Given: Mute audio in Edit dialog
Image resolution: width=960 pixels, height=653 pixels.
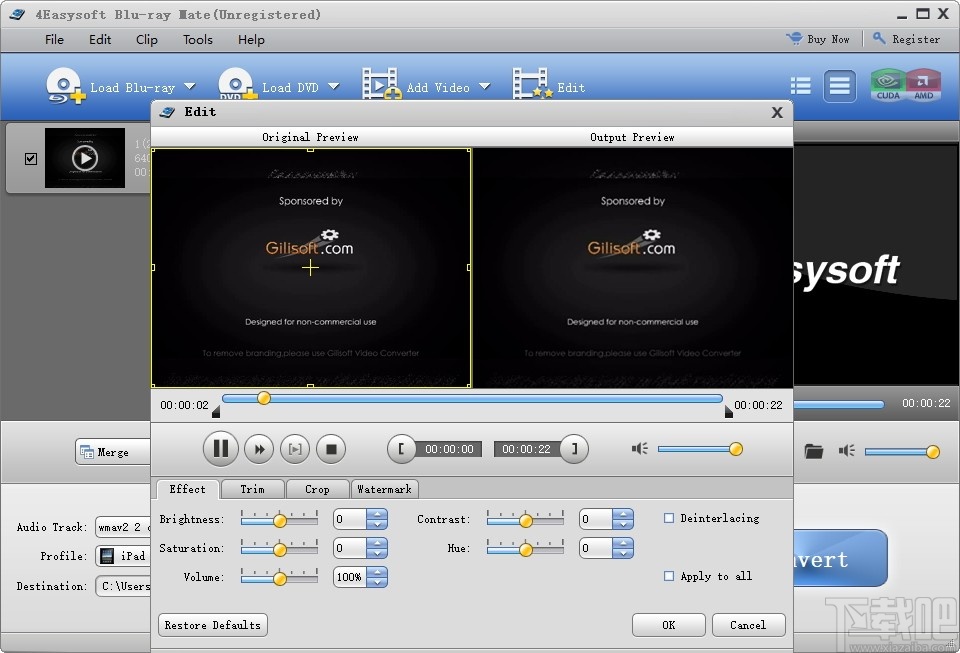Looking at the screenshot, I should pyautogui.click(x=640, y=449).
